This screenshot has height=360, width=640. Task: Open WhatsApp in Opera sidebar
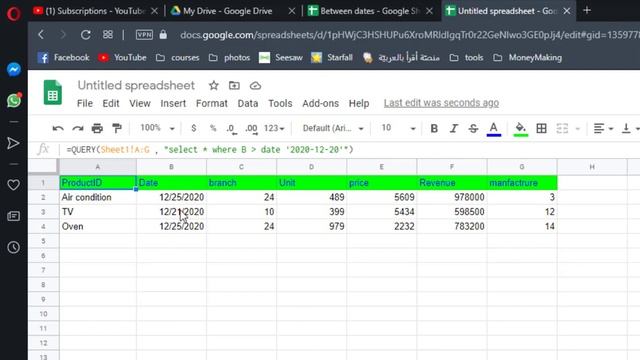pyautogui.click(x=13, y=100)
